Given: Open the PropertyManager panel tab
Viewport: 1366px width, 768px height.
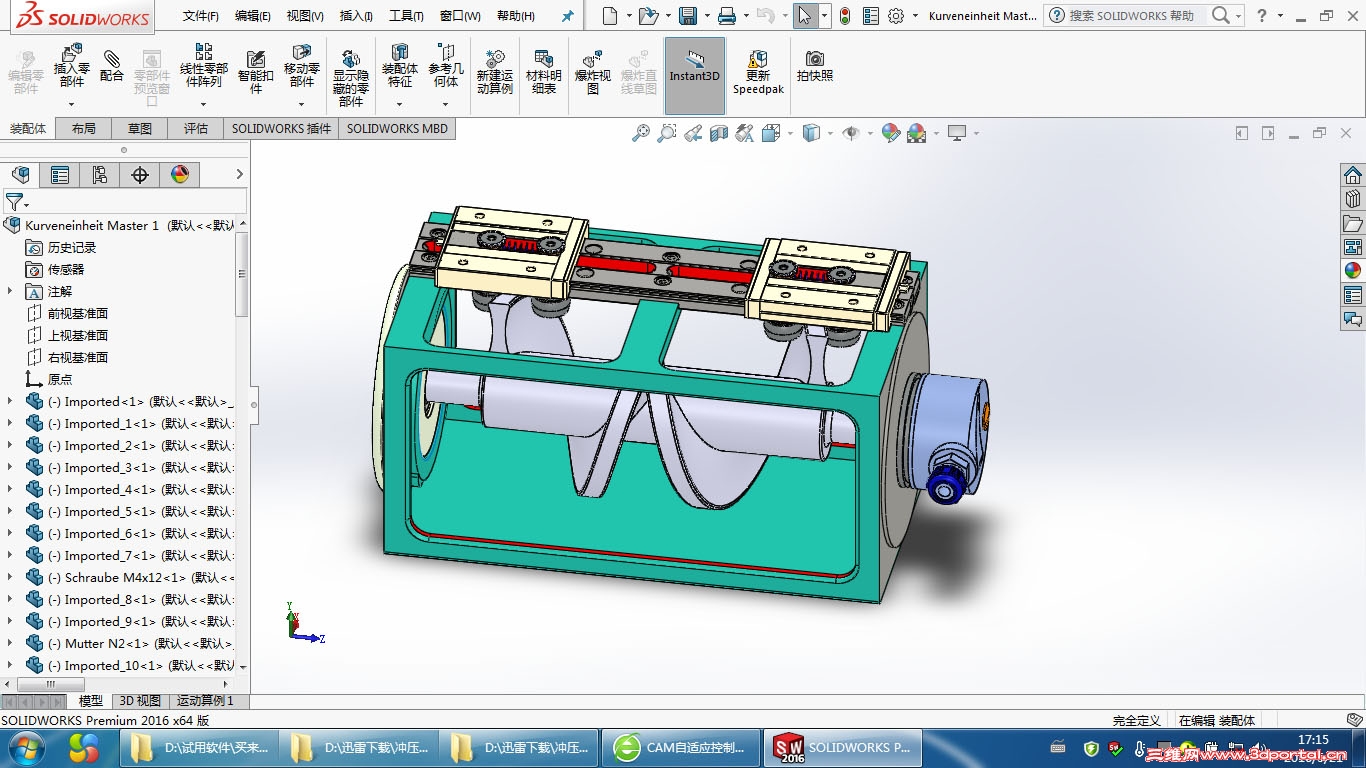Looking at the screenshot, I should point(60,175).
